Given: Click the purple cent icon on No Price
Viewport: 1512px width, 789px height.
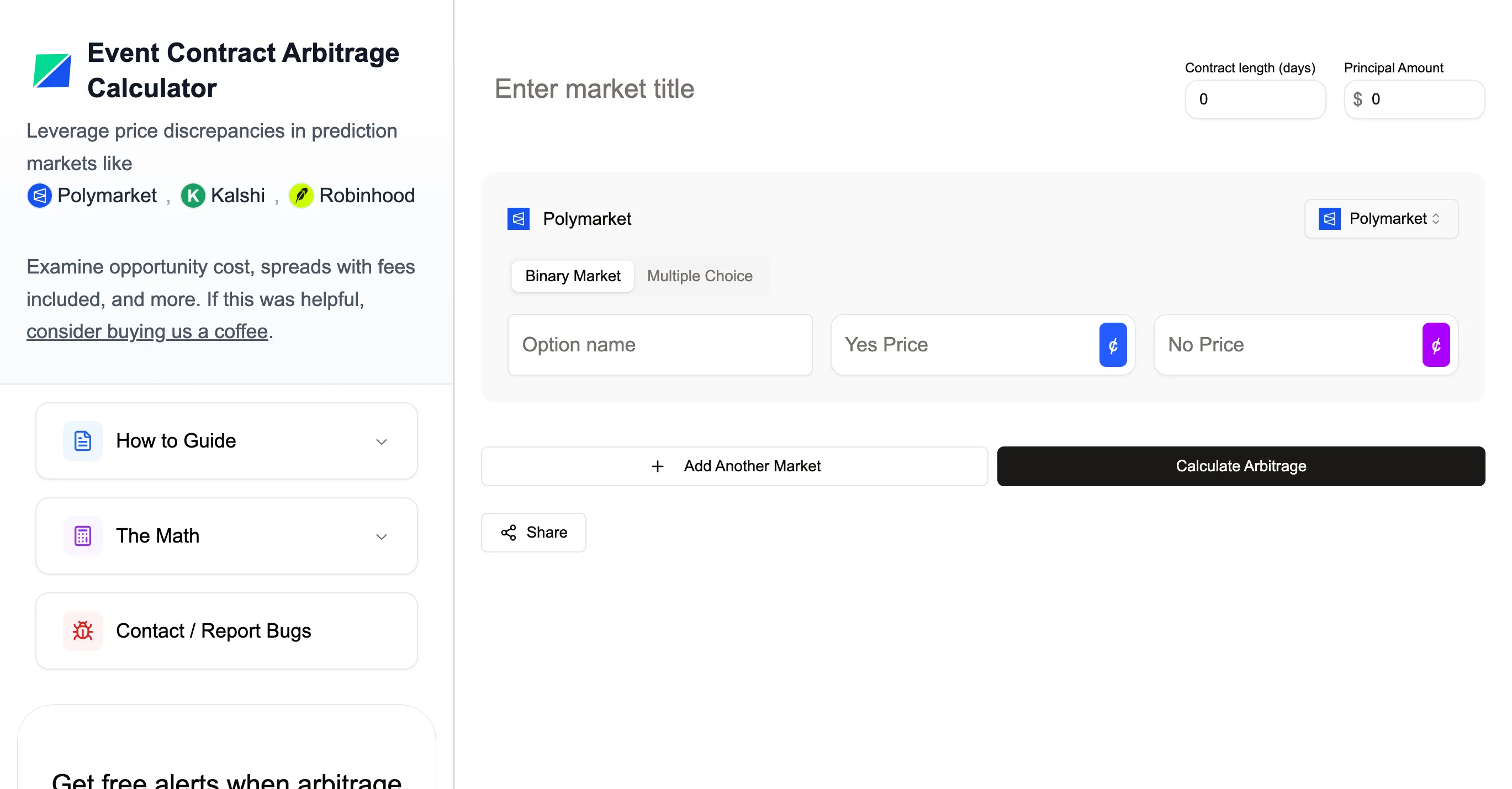Looking at the screenshot, I should [1436, 345].
